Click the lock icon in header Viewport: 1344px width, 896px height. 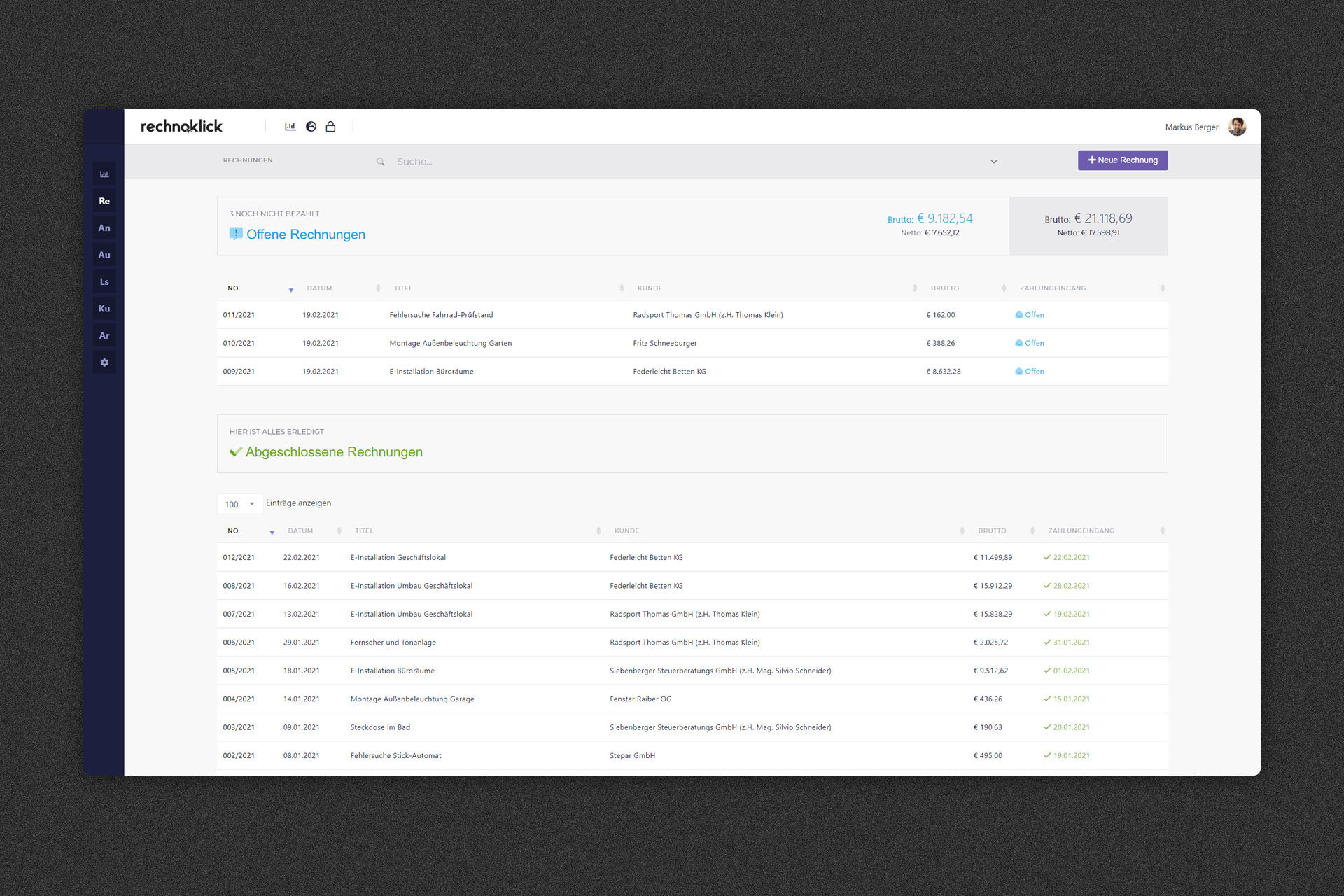(x=330, y=127)
